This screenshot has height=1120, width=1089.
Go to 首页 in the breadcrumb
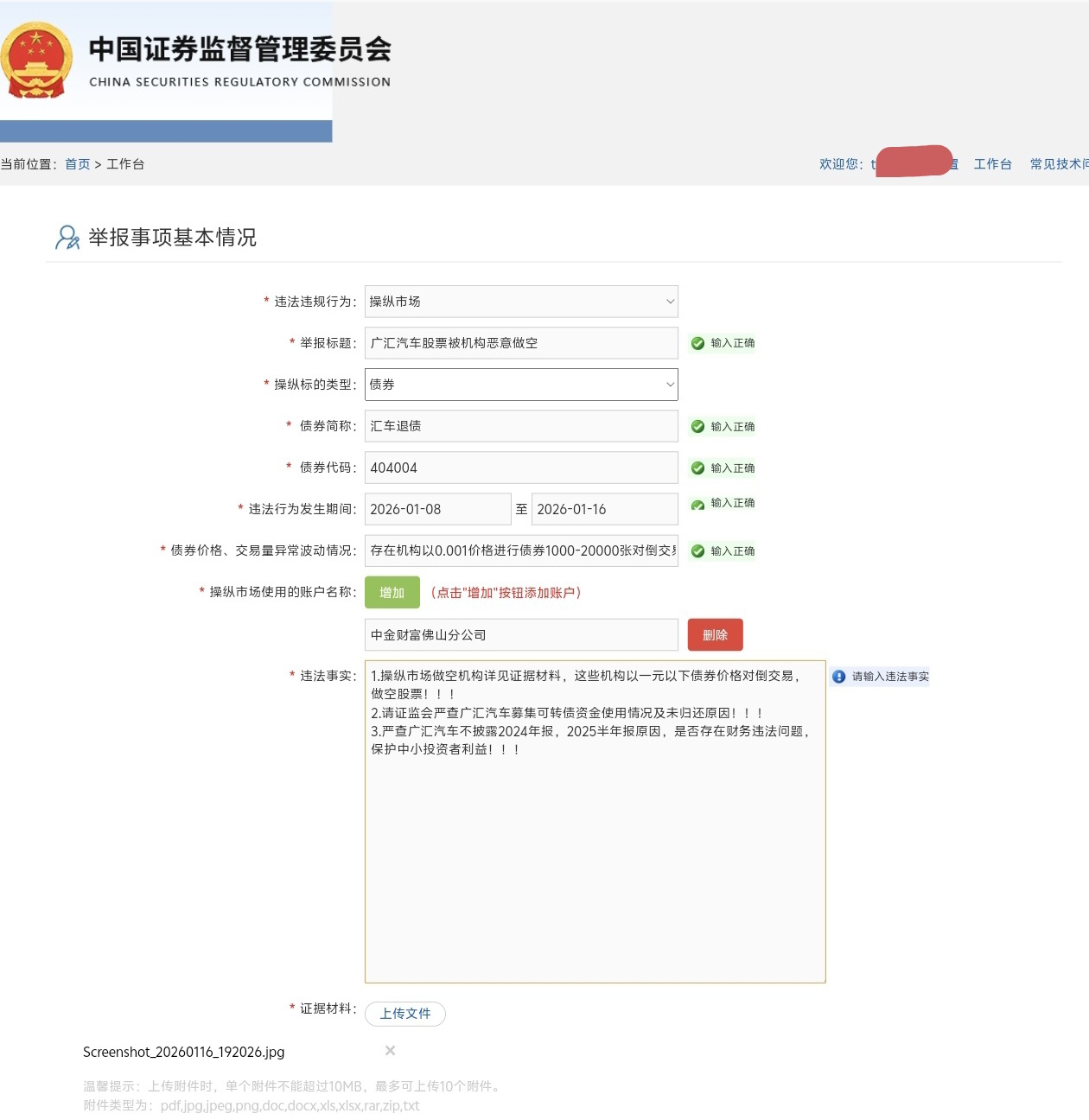coord(77,164)
